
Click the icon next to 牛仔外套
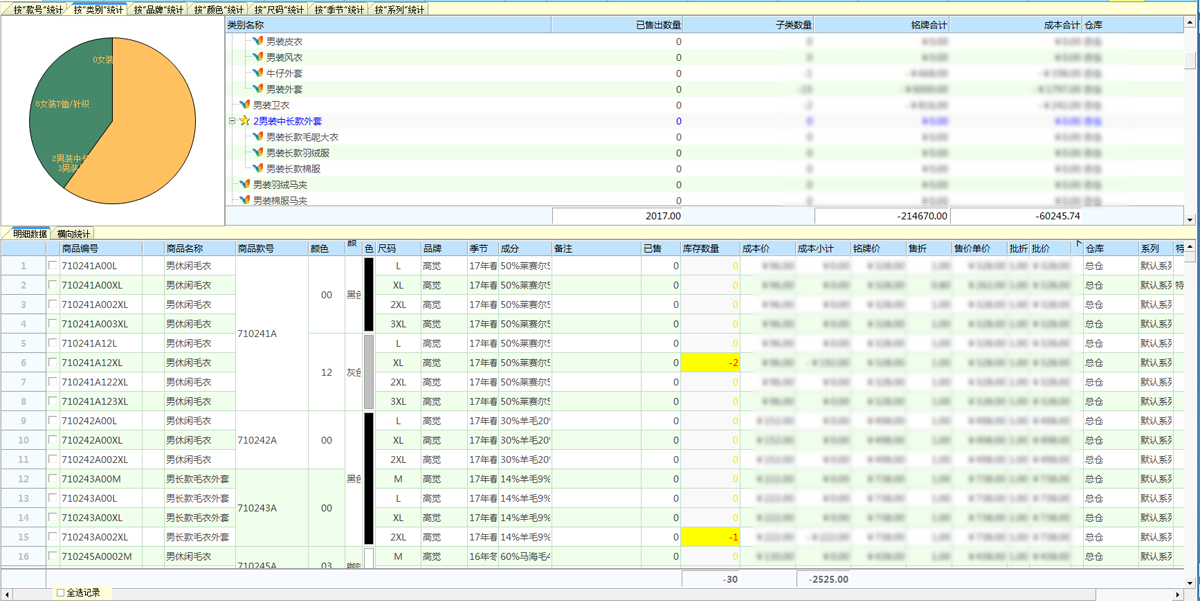pyautogui.click(x=258, y=73)
